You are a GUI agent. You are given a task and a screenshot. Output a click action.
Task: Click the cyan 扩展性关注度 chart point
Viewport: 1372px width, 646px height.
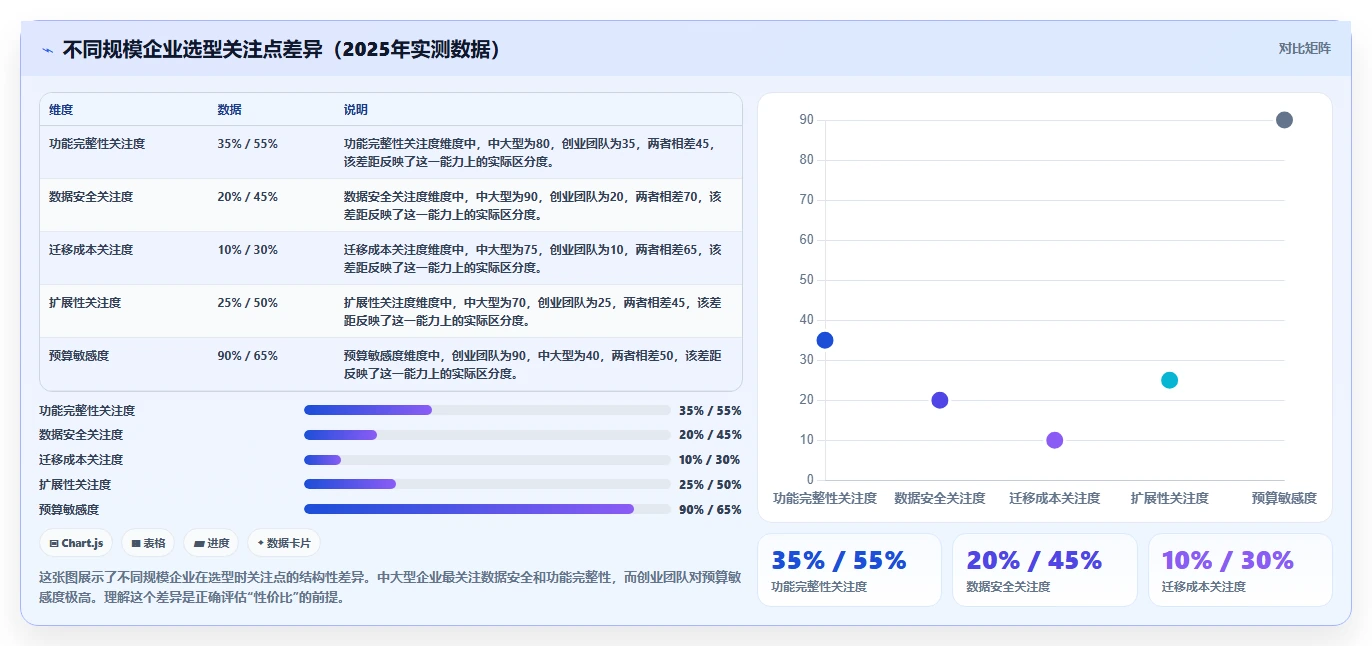1169,380
